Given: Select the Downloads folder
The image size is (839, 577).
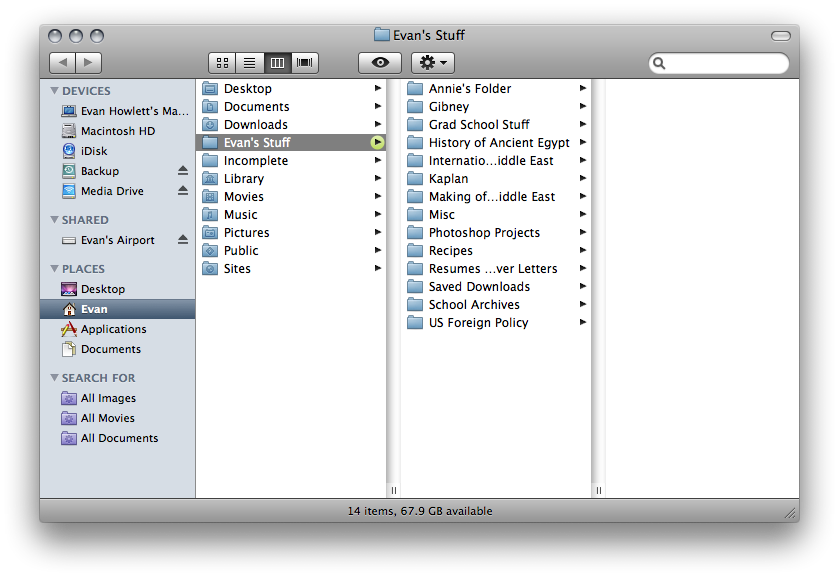Looking at the screenshot, I should (292, 124).
